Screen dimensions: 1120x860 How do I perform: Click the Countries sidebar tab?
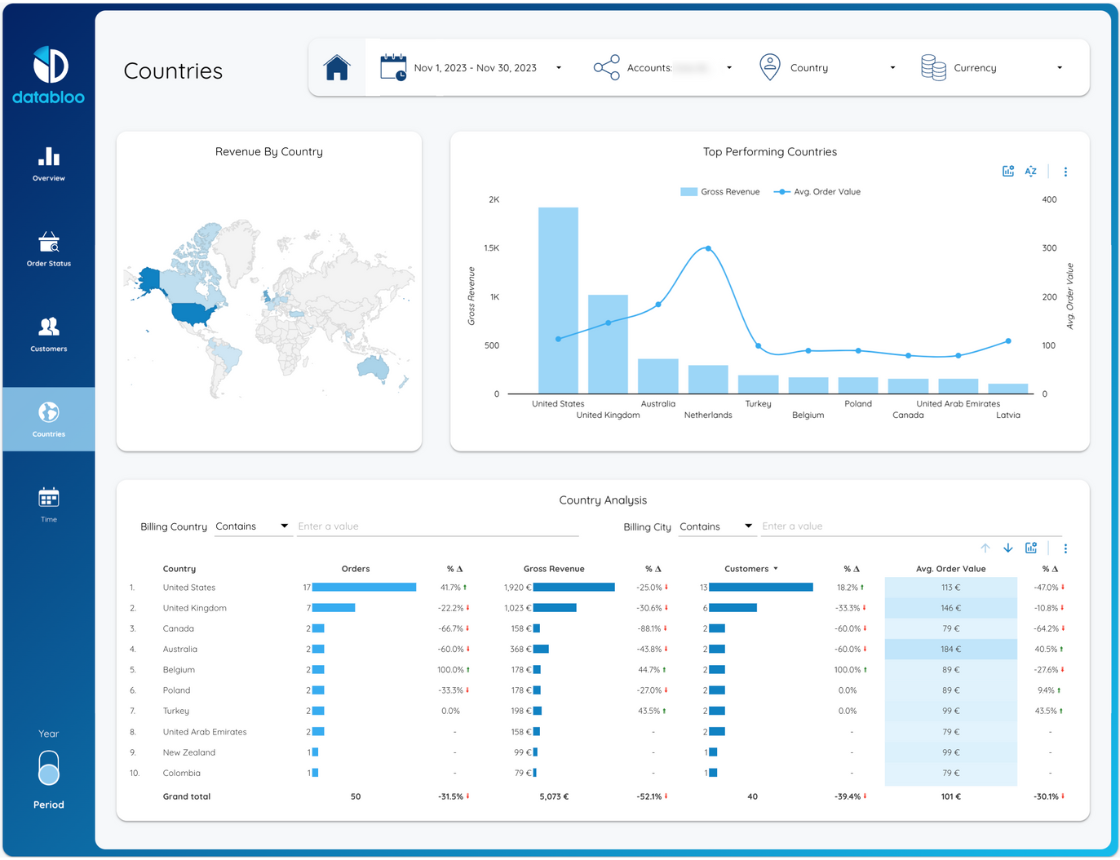click(x=49, y=419)
